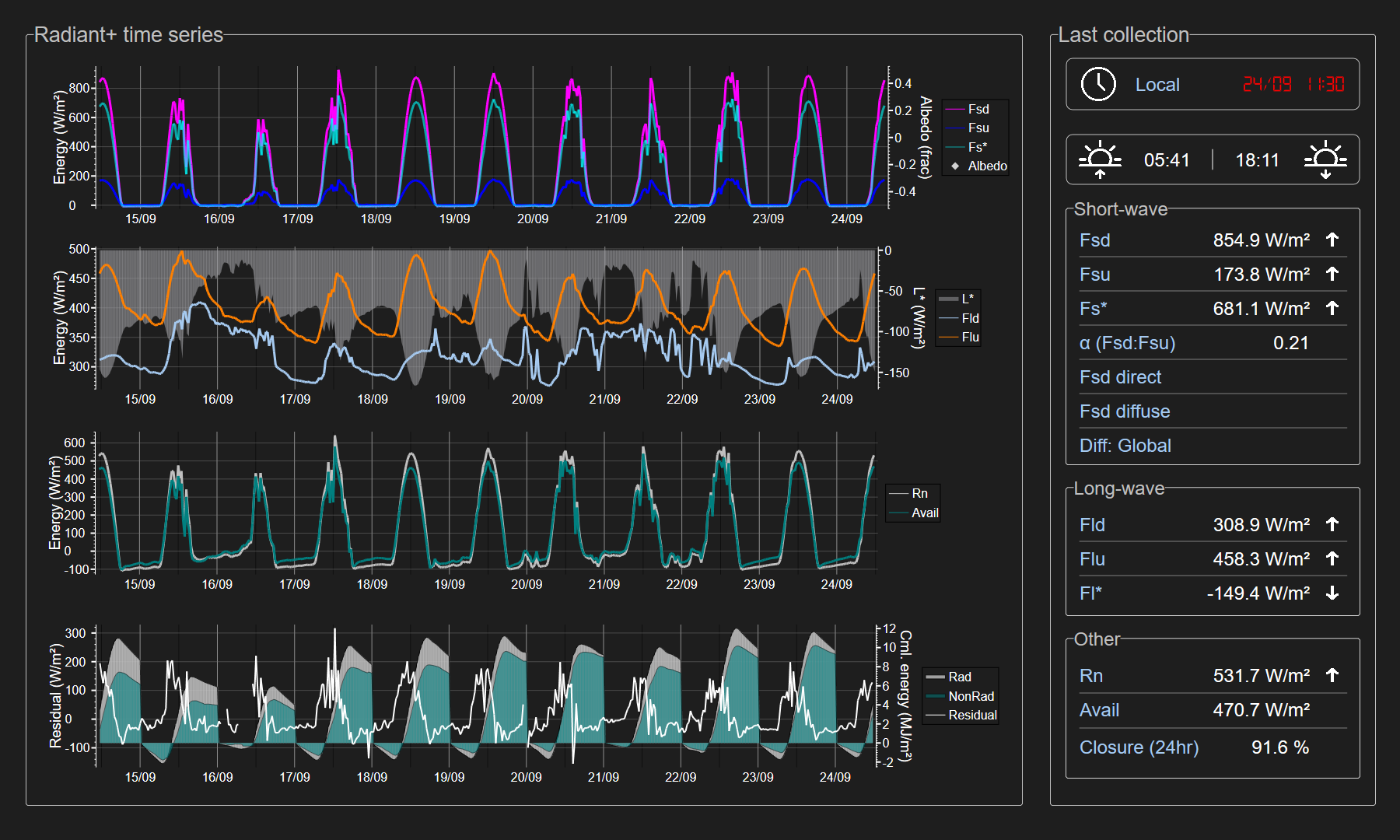1400x840 pixels.
Task: Click the sunrise icon next to 05:41
Action: pos(1100,160)
